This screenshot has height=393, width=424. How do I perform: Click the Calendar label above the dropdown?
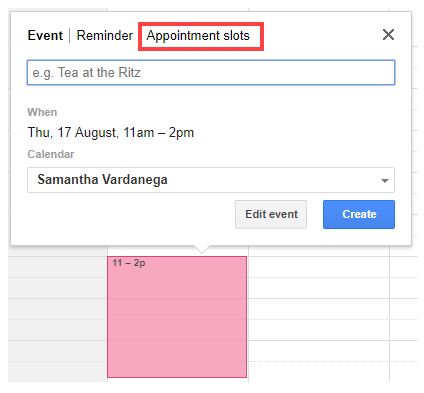point(51,154)
